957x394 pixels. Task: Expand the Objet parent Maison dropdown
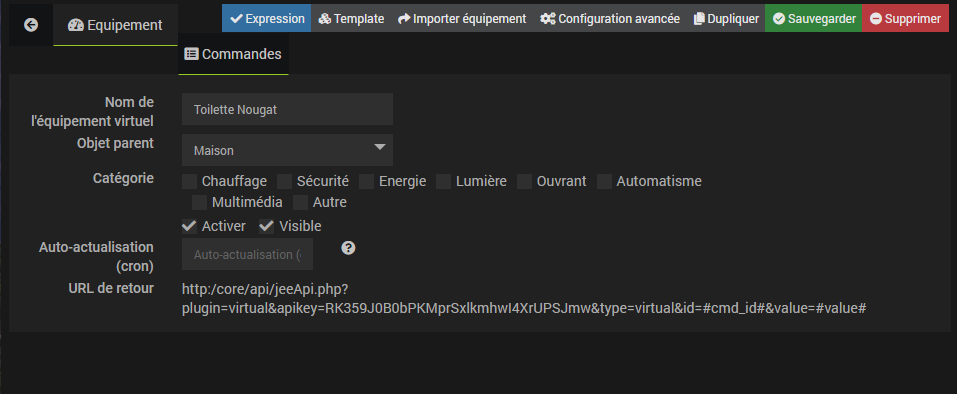[x=287, y=150]
